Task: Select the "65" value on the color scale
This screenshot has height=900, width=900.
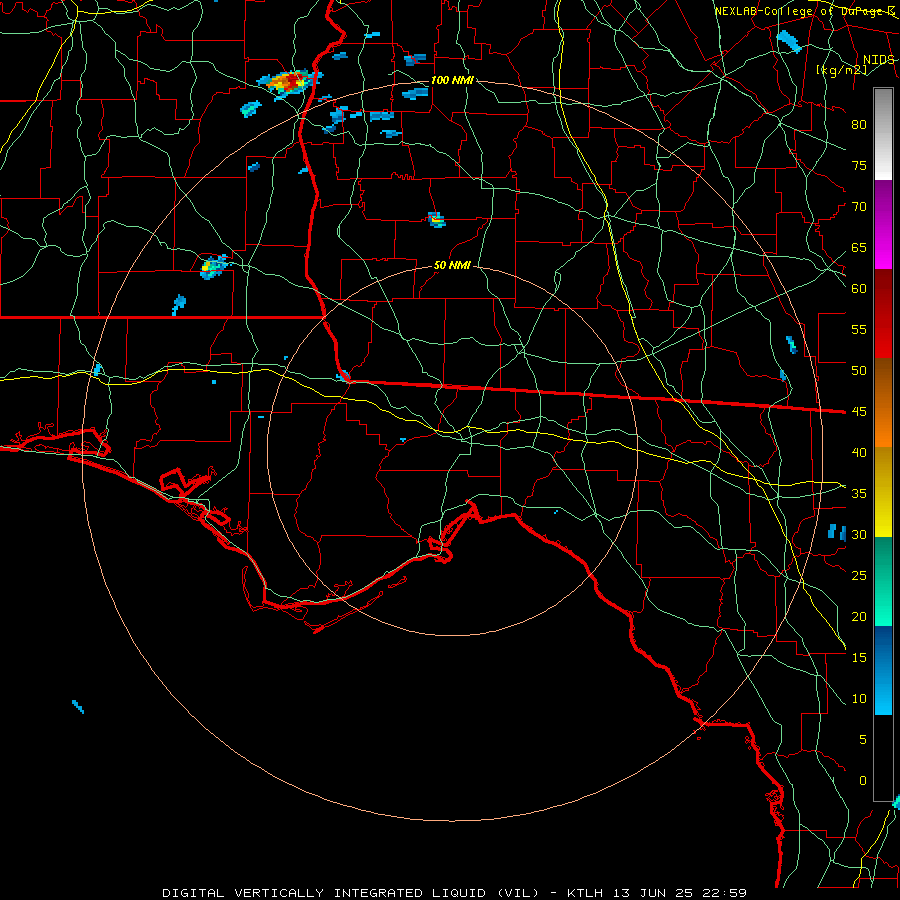Action: click(859, 247)
